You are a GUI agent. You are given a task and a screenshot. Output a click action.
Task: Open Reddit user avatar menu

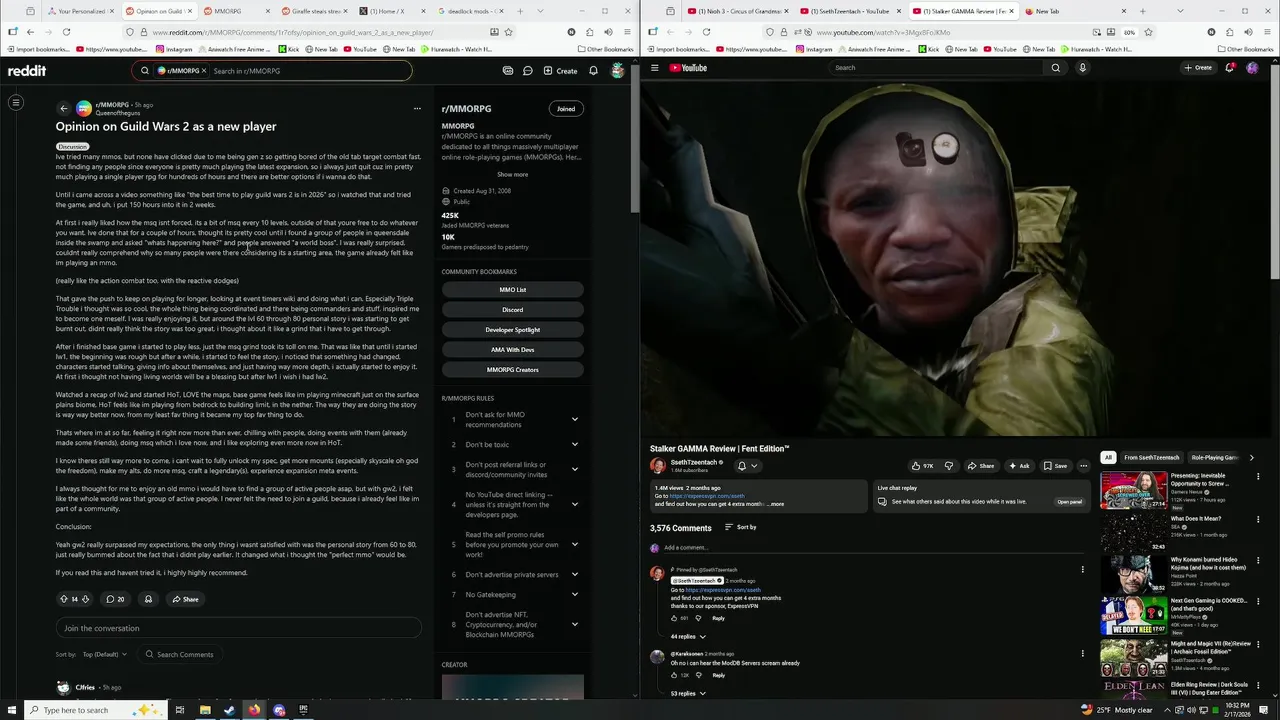(618, 71)
